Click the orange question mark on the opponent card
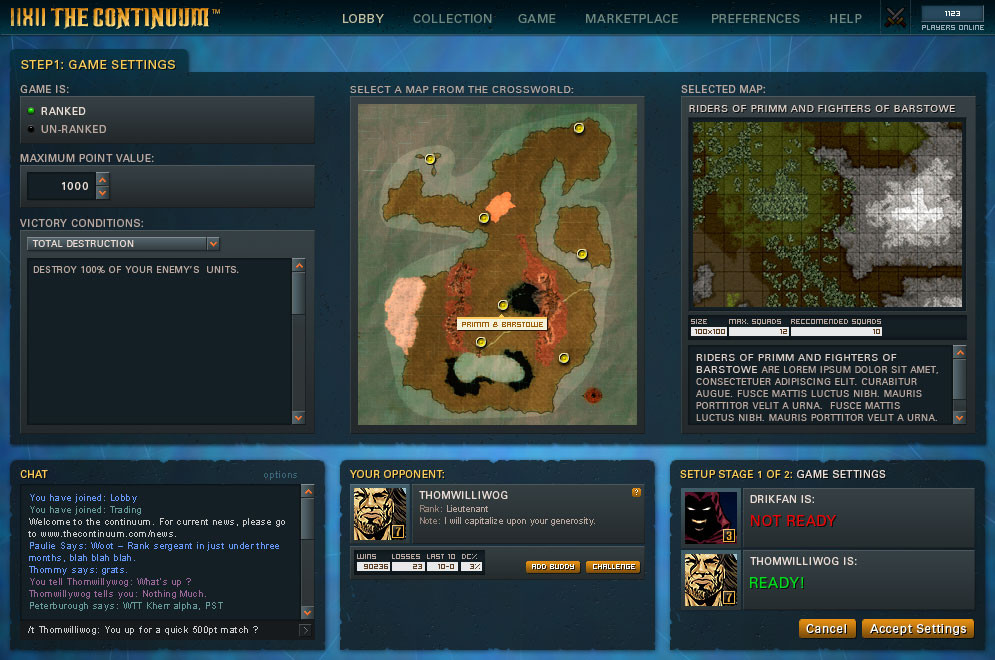Viewport: 995px width, 660px height. click(636, 492)
